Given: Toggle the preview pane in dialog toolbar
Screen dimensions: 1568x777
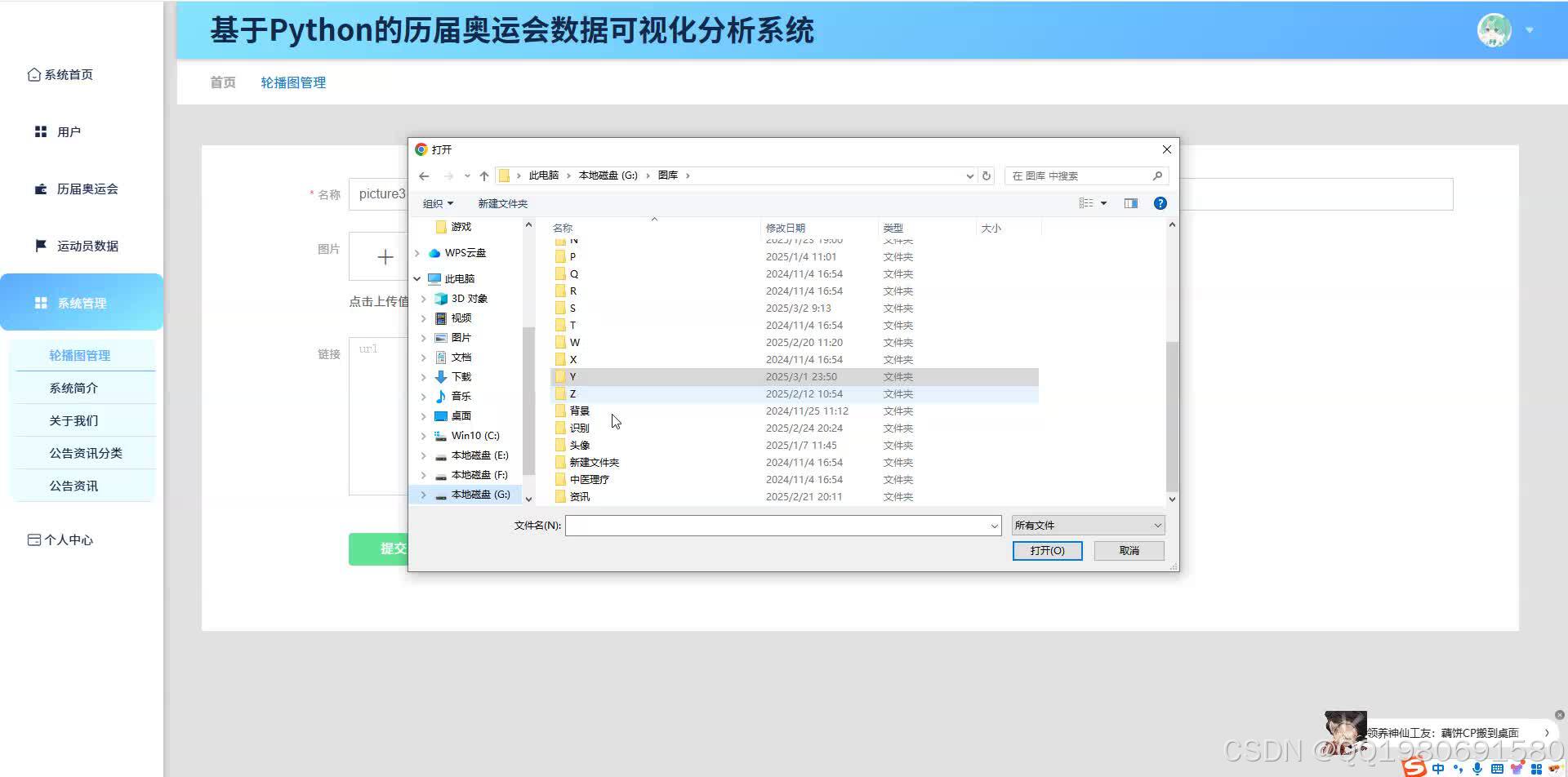Looking at the screenshot, I should [1130, 202].
